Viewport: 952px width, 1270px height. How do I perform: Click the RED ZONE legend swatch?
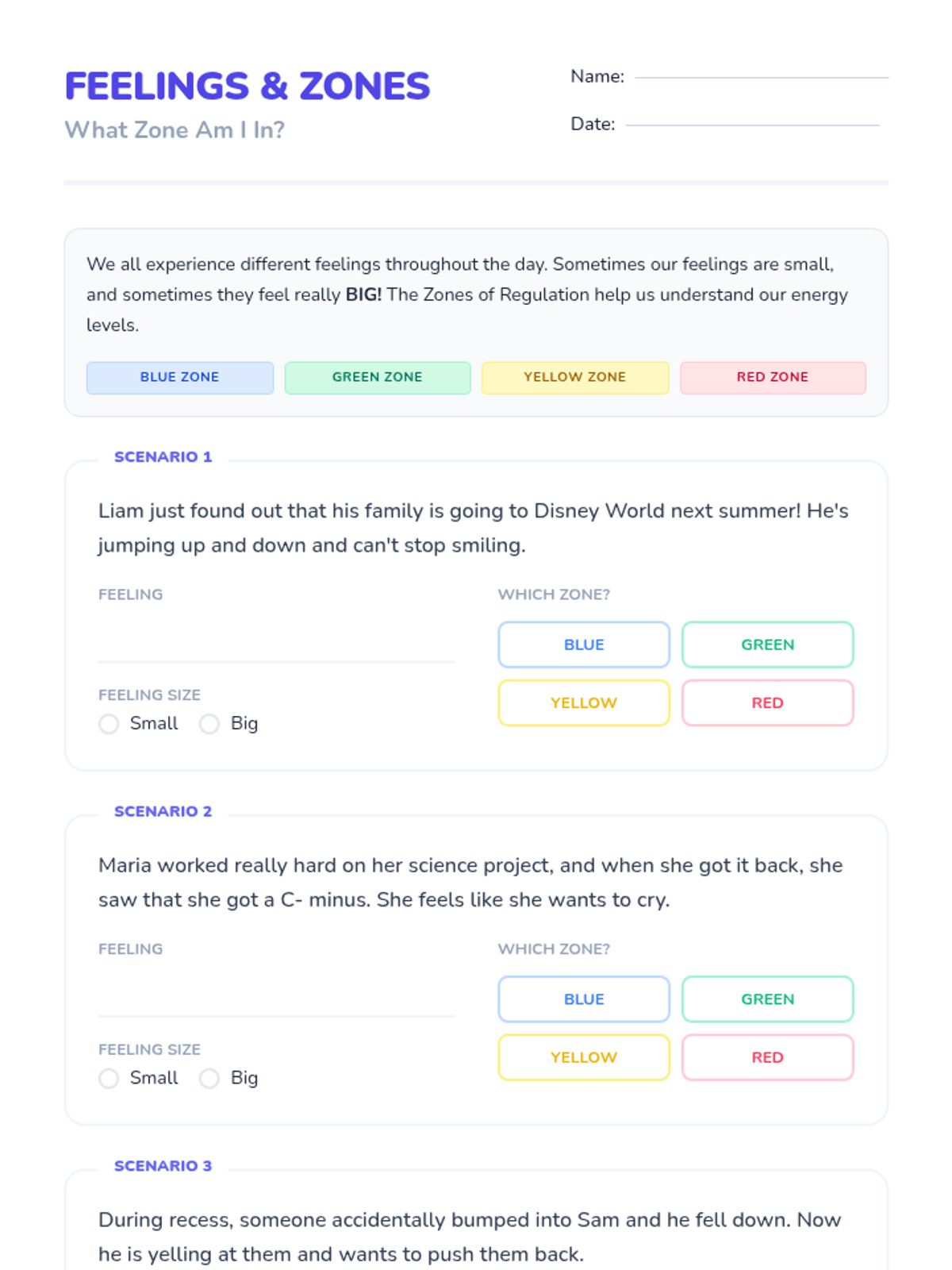coord(773,378)
